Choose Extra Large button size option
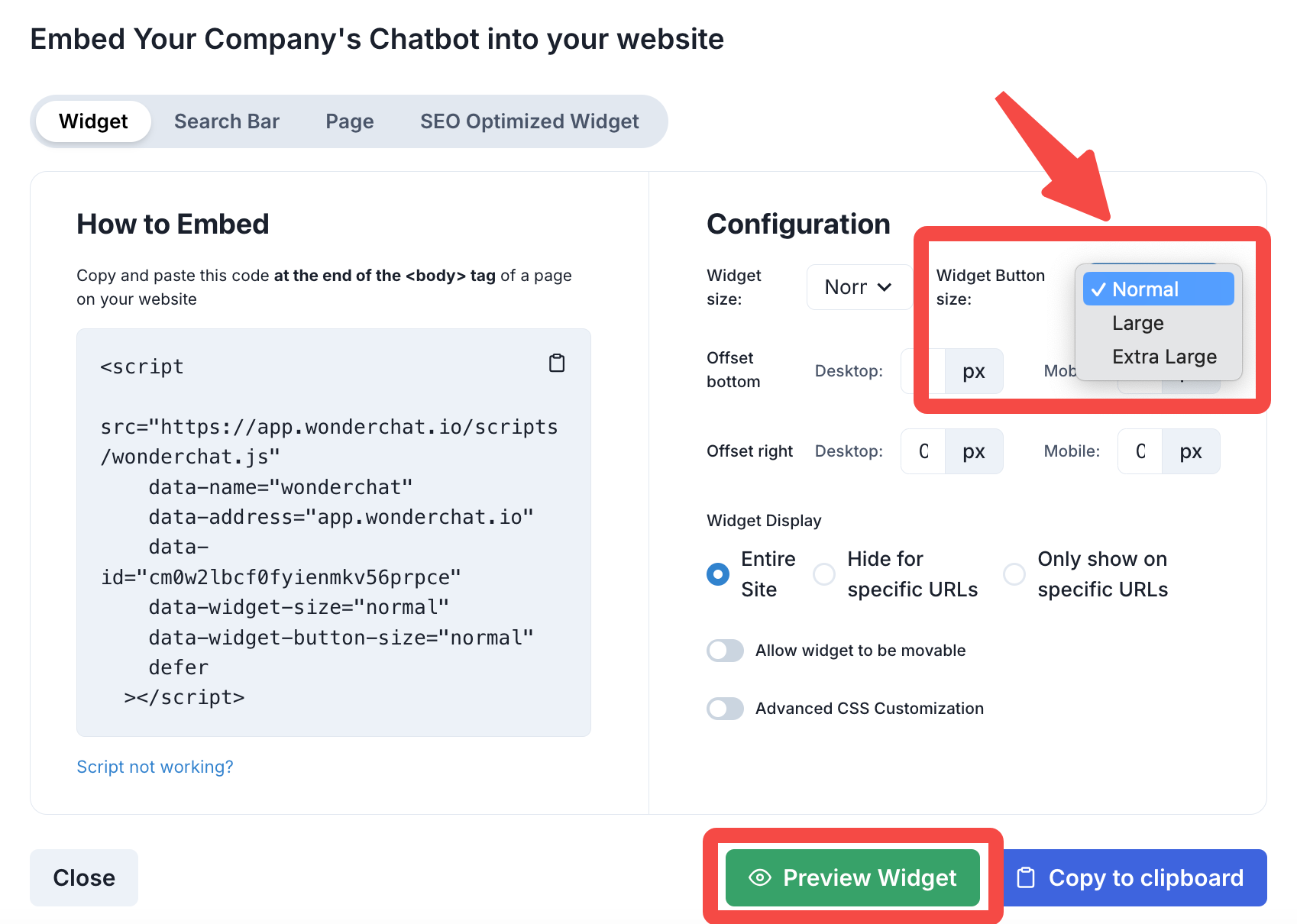The width and height of the screenshot is (1297, 924). coord(1163,357)
